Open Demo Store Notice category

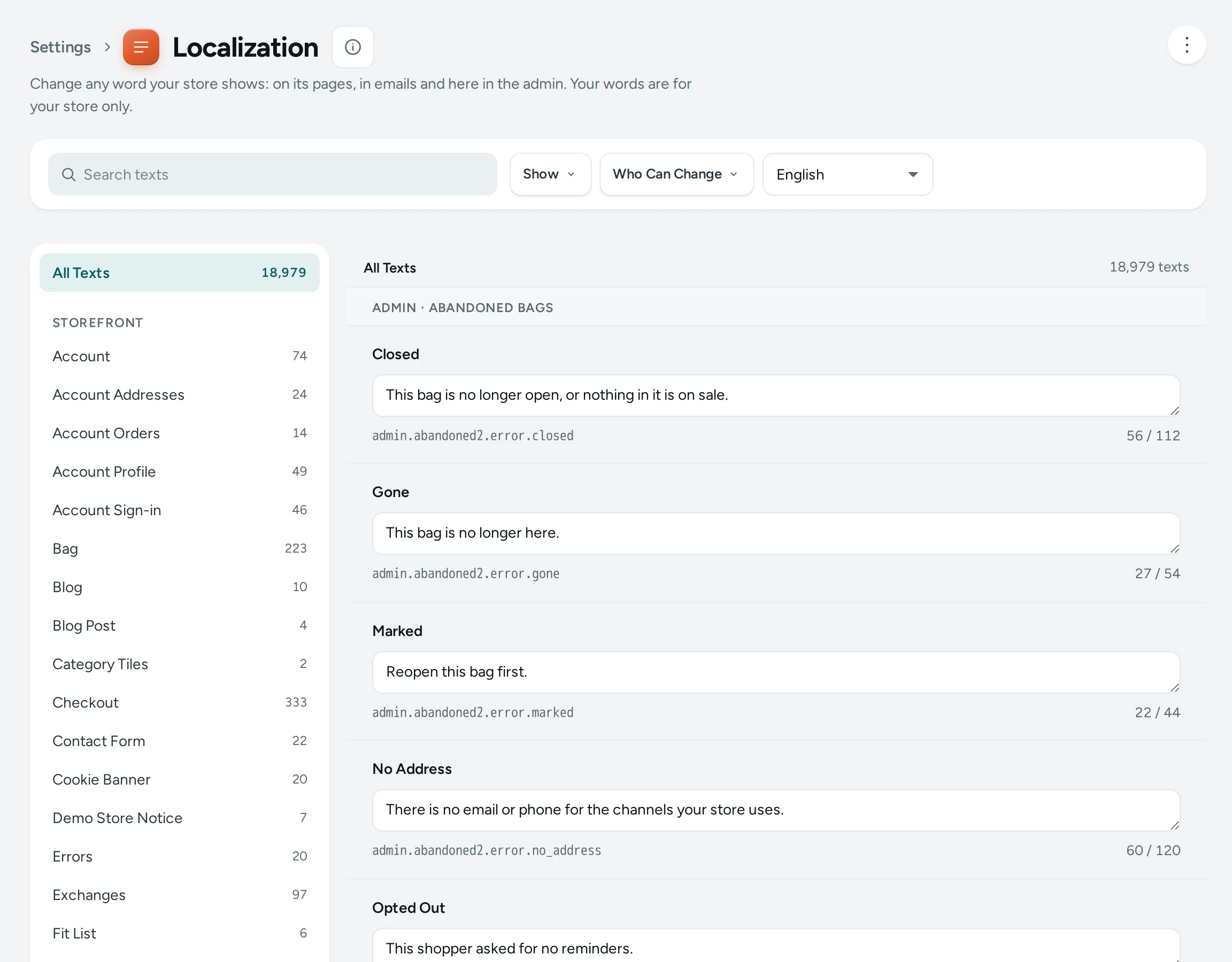point(179,818)
